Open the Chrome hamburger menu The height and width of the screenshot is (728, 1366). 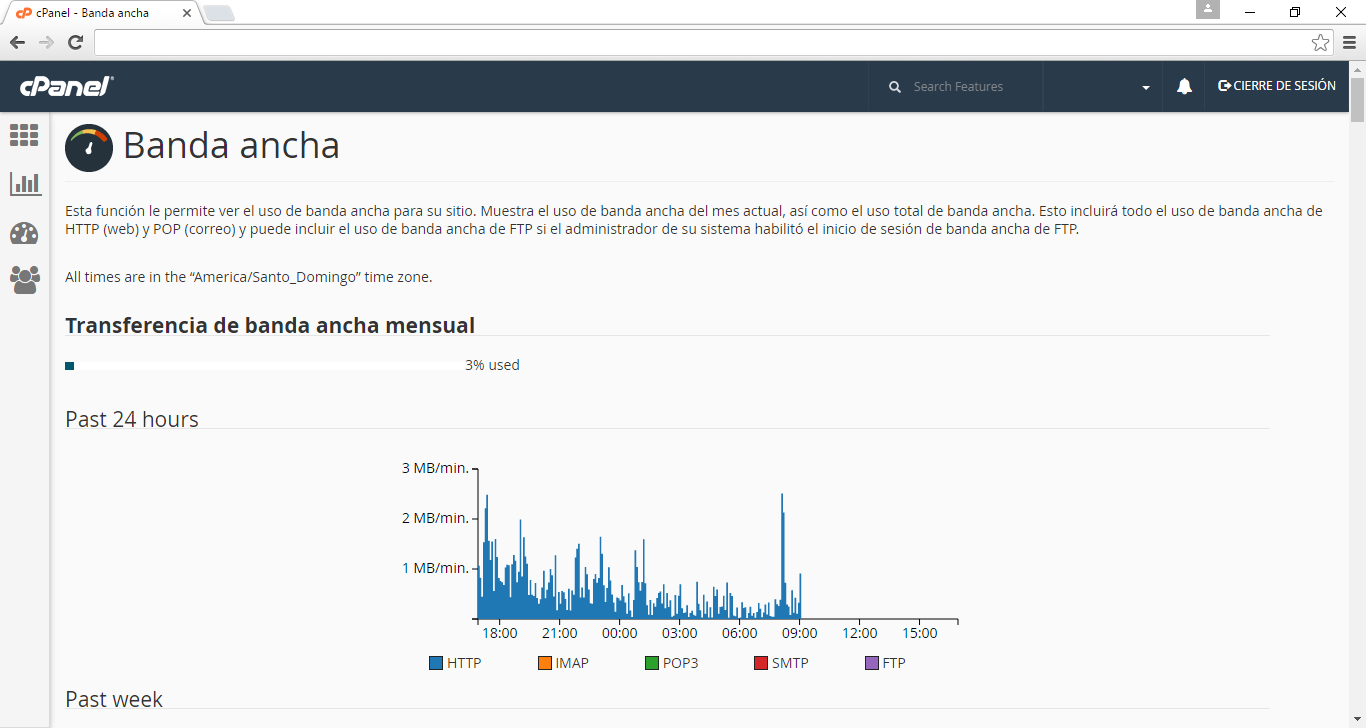point(1349,42)
